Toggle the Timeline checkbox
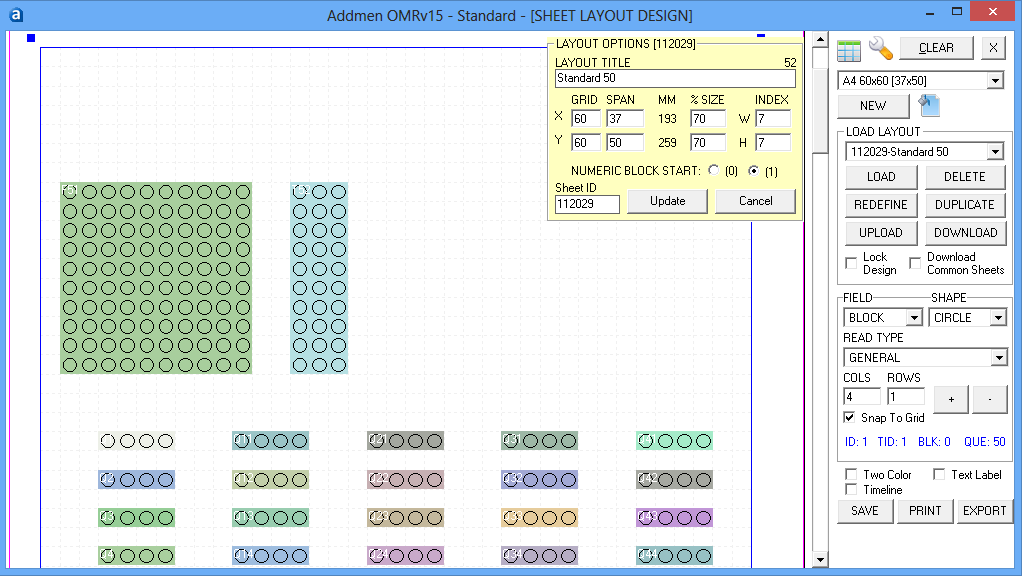 click(x=851, y=489)
